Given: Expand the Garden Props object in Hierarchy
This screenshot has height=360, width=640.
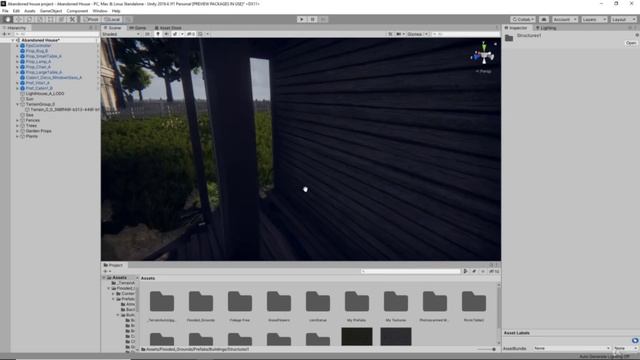Looking at the screenshot, I should click(17, 131).
